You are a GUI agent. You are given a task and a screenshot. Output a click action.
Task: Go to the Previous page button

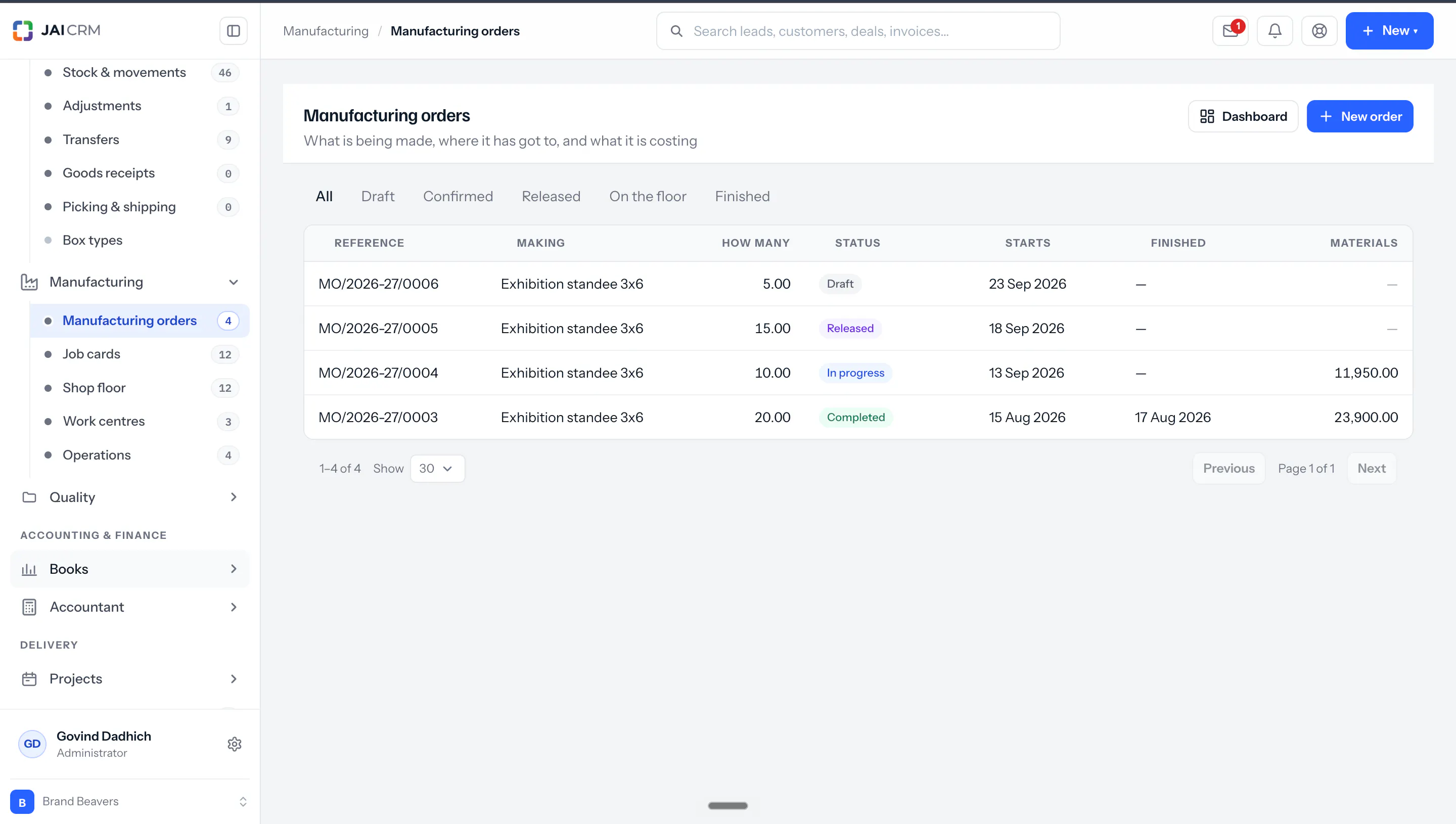click(1228, 468)
